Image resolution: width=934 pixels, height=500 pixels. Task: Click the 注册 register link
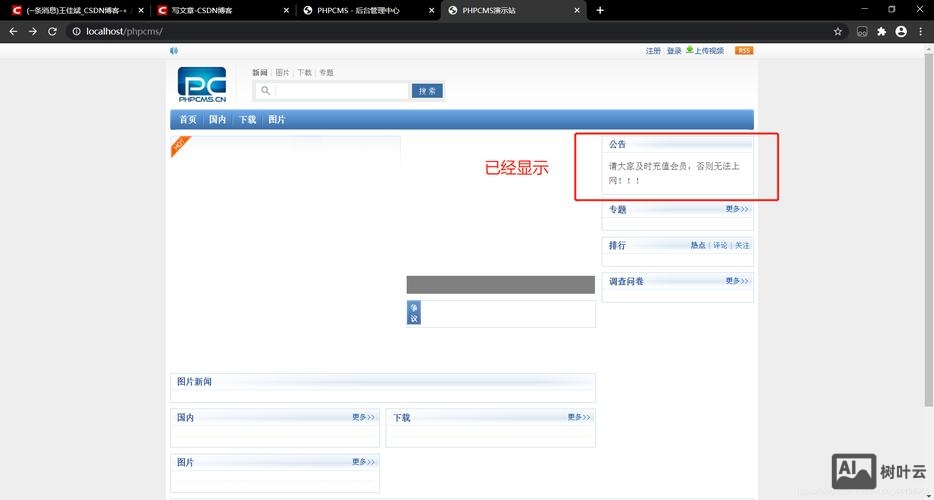pos(653,51)
